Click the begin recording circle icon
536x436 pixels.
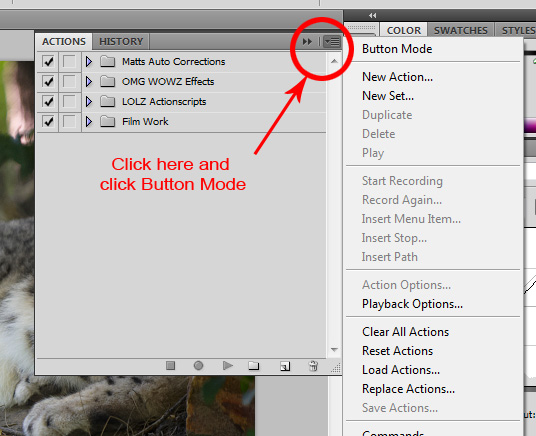(198, 366)
